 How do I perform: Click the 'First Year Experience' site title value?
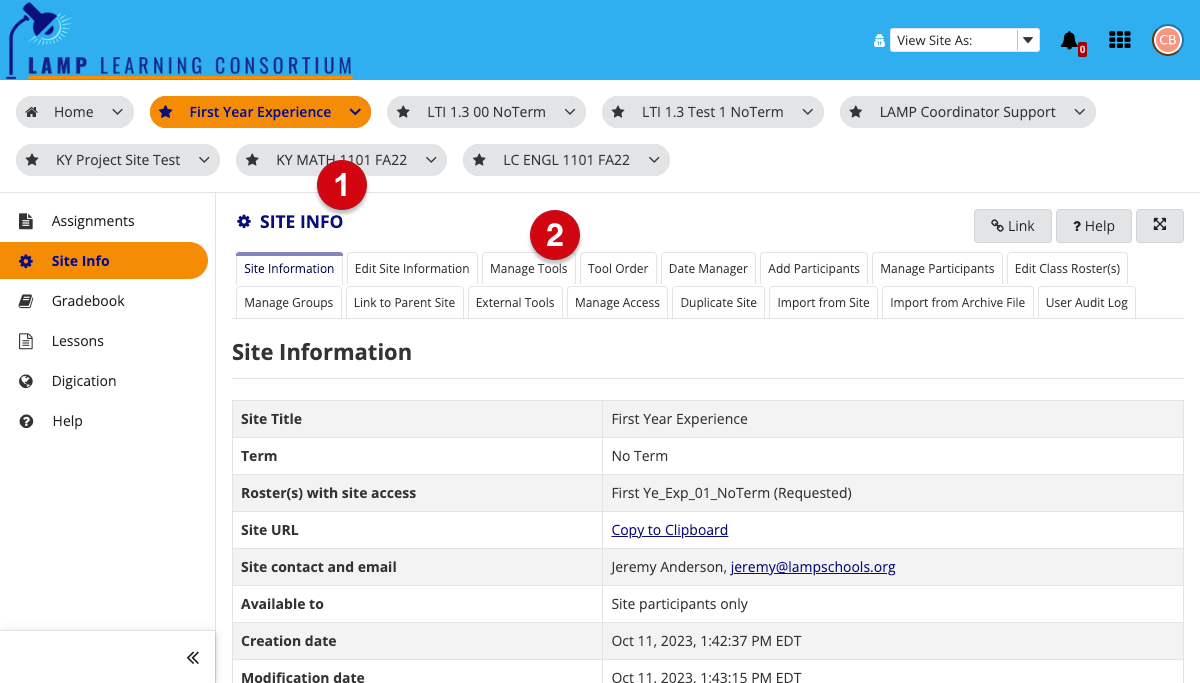680,419
